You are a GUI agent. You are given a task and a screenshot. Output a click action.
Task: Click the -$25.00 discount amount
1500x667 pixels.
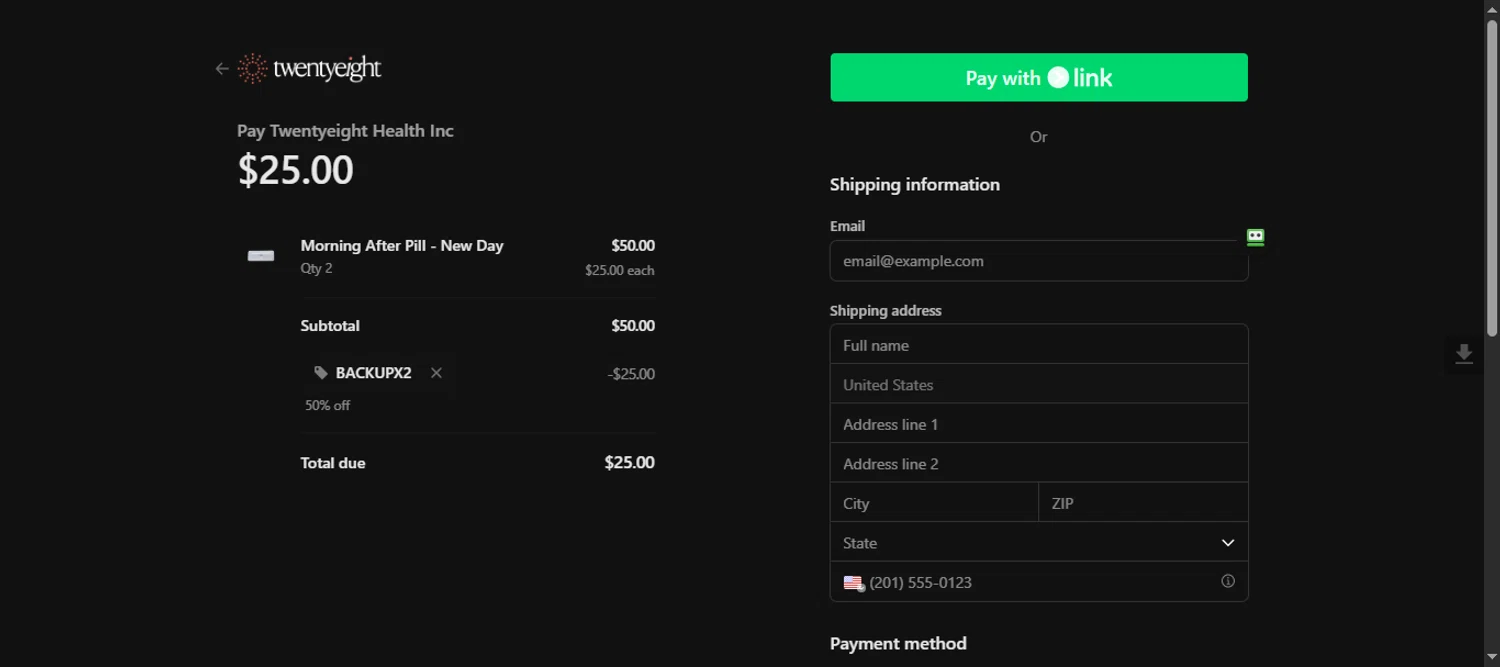click(631, 374)
